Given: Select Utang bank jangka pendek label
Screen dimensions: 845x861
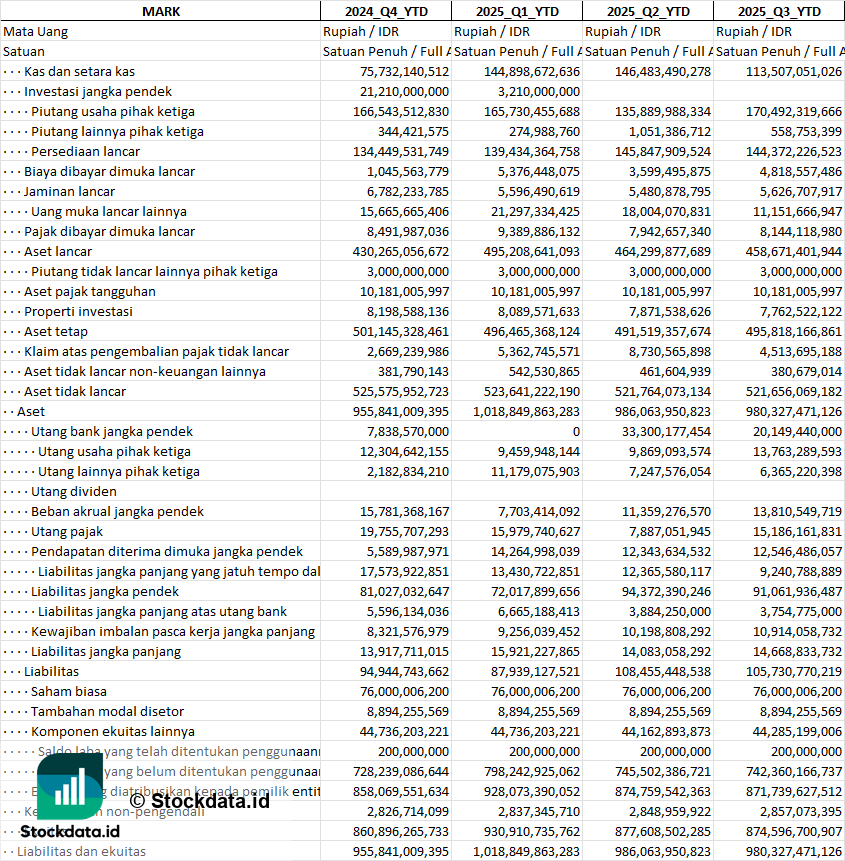Looking at the screenshot, I should (111, 432).
